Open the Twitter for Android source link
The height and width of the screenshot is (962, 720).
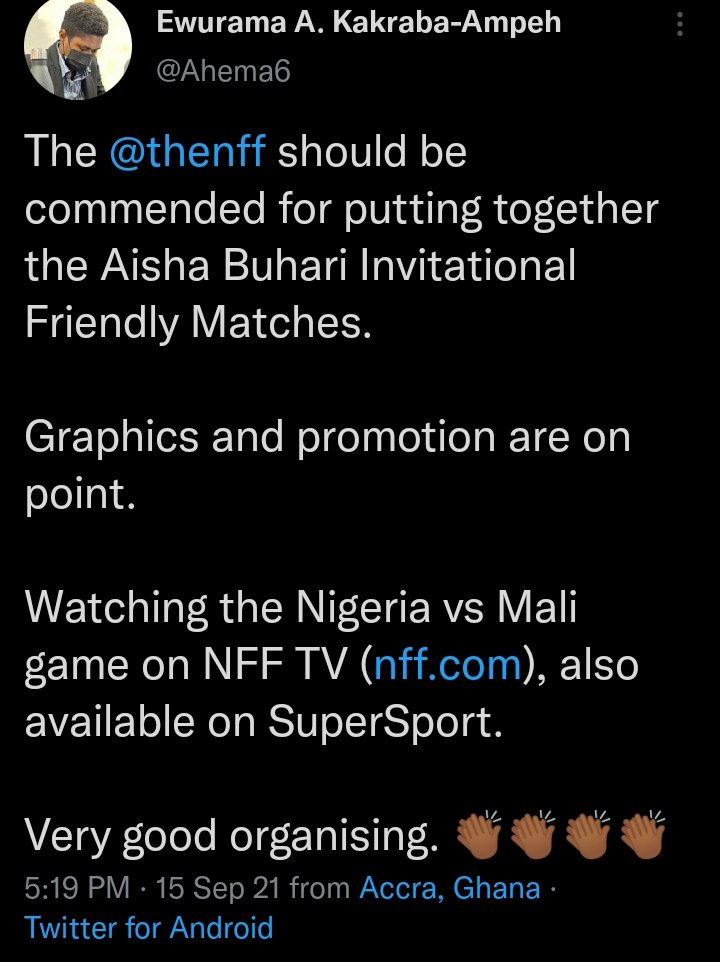coord(149,927)
